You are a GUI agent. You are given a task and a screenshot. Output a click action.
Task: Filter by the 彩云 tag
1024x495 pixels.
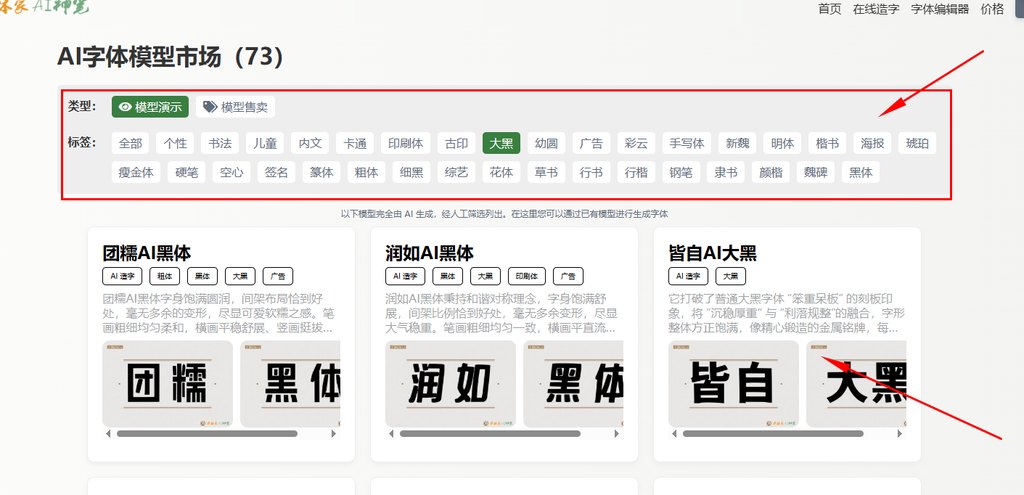[636, 143]
